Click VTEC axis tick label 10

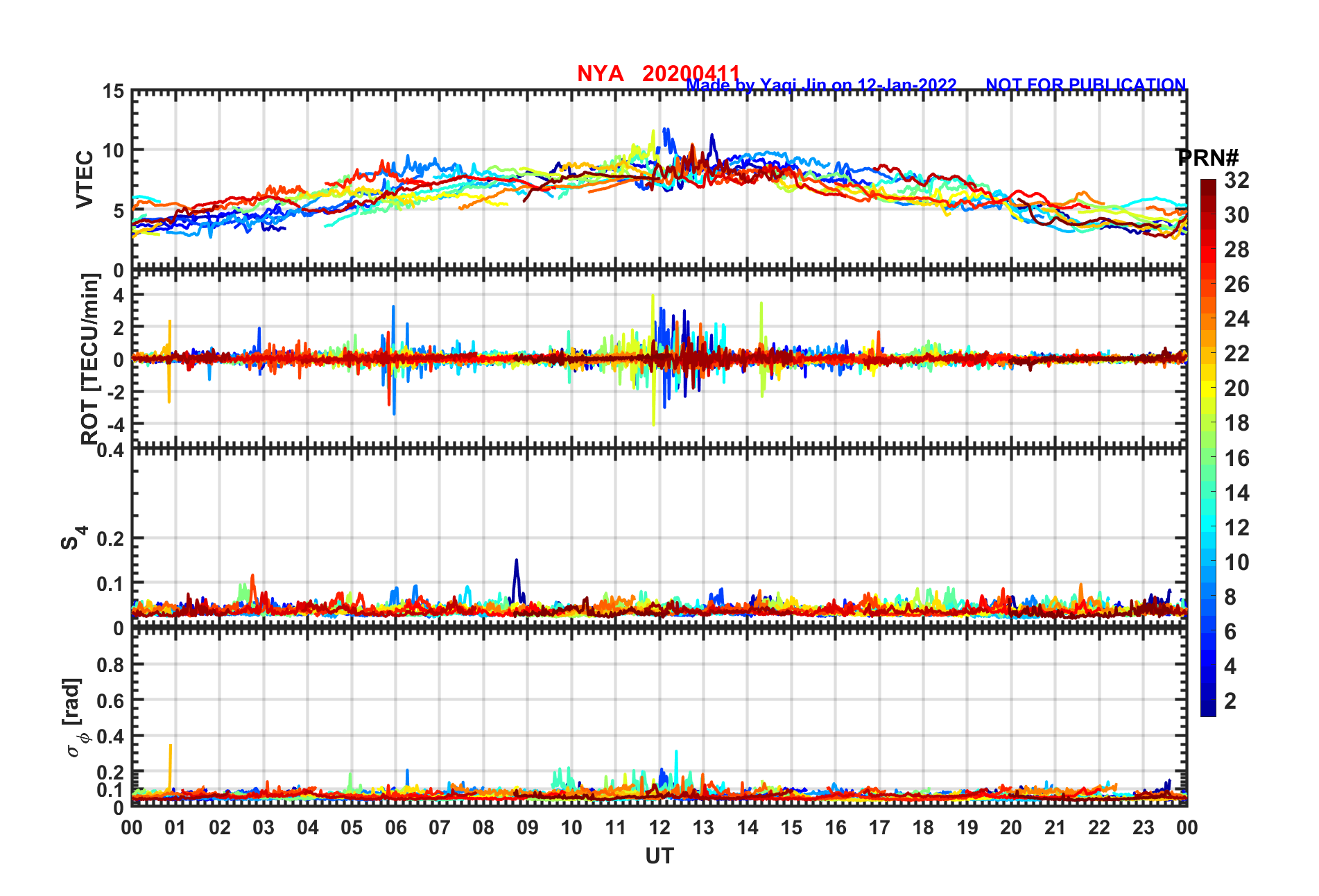[x=114, y=150]
